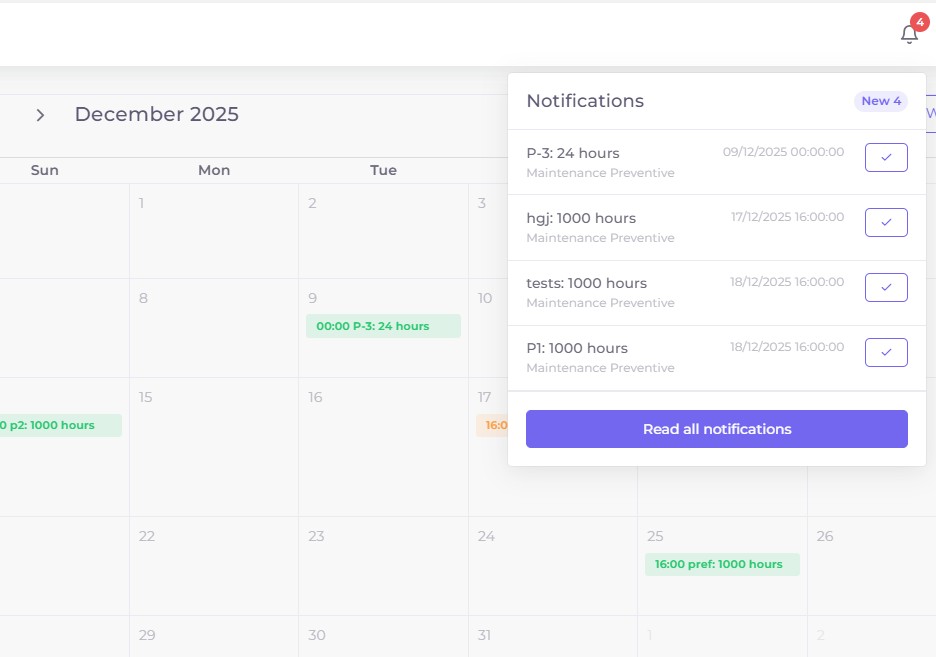Go to next month with chevron arrow
936x657 pixels.
pos(40,115)
